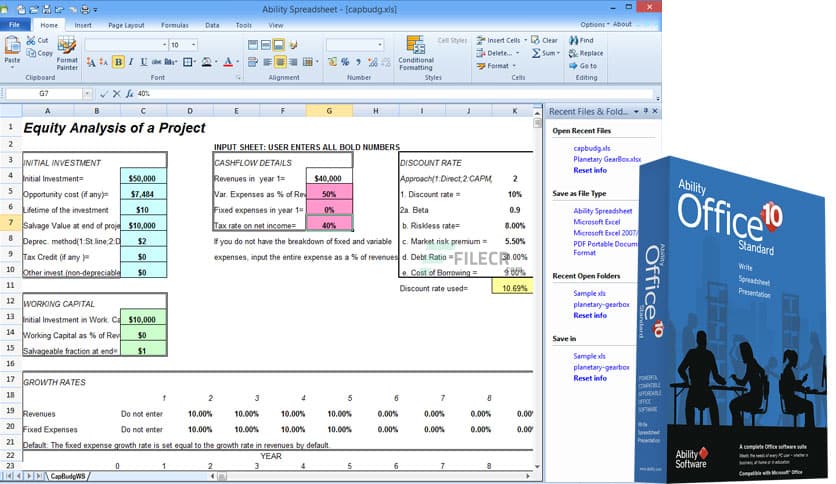Apply comma style in Number group
836x484 pixels.
pyautogui.click(x=358, y=62)
